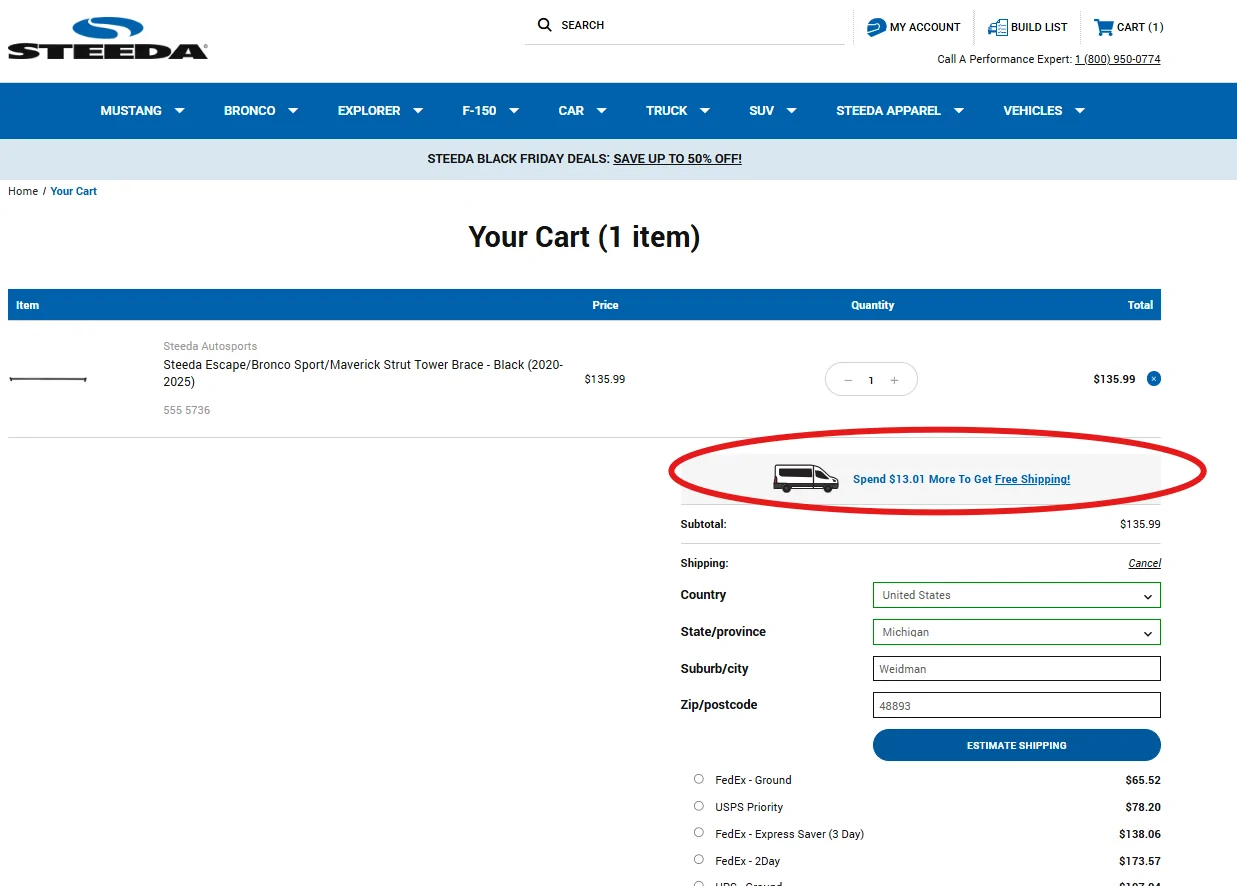The width and height of the screenshot is (1237, 886).
Task: Click the Cancel shipping link
Action: pos(1144,563)
